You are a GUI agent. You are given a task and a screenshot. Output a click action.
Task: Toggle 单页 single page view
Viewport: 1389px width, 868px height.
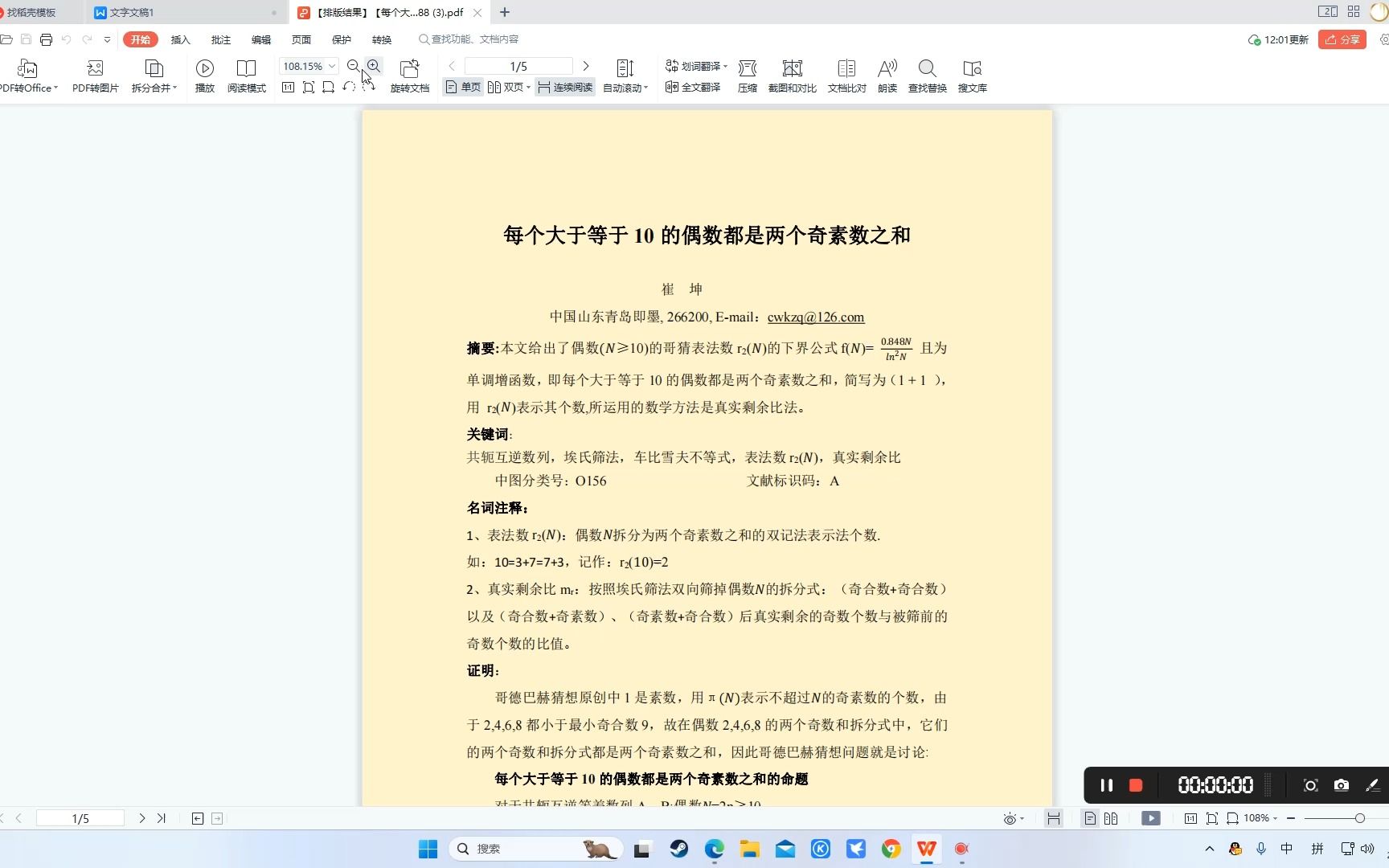463,87
